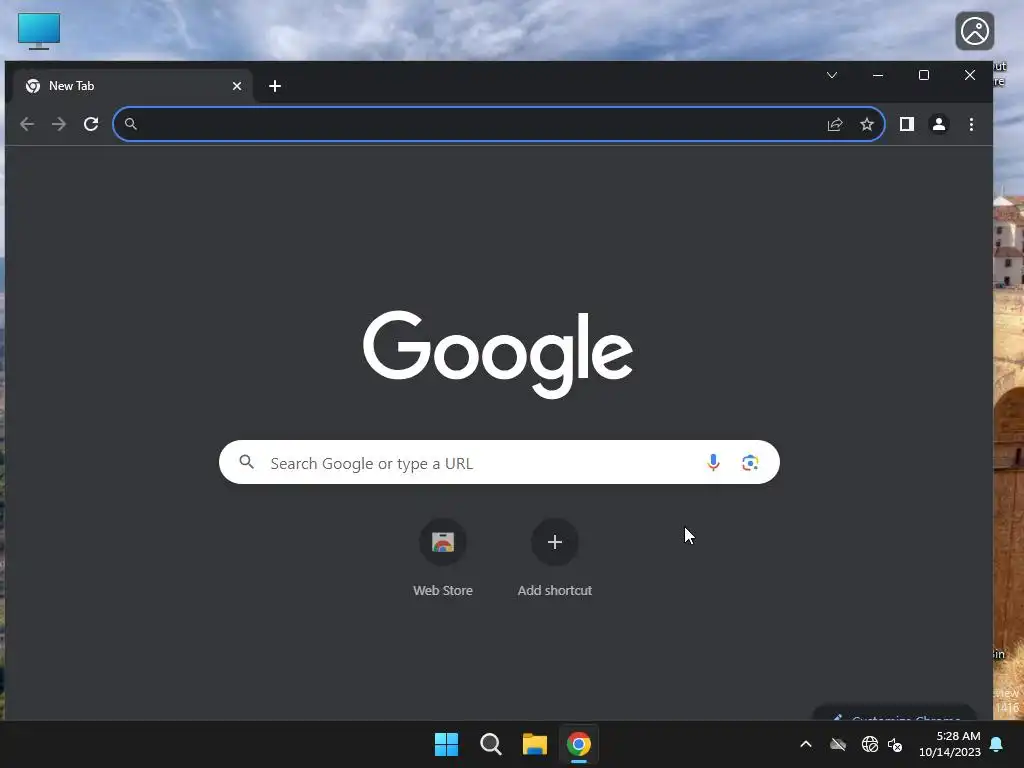Click the magnifier in Google search box
Image resolution: width=1024 pixels, height=768 pixels.
(246, 462)
